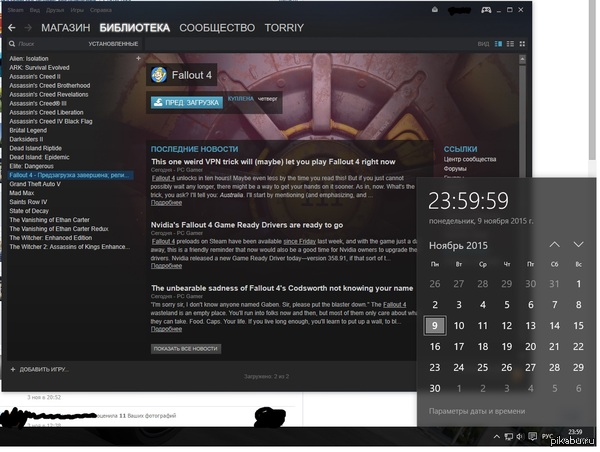600x452 pixels.
Task: Open action center notification icon
Action: click(532, 437)
